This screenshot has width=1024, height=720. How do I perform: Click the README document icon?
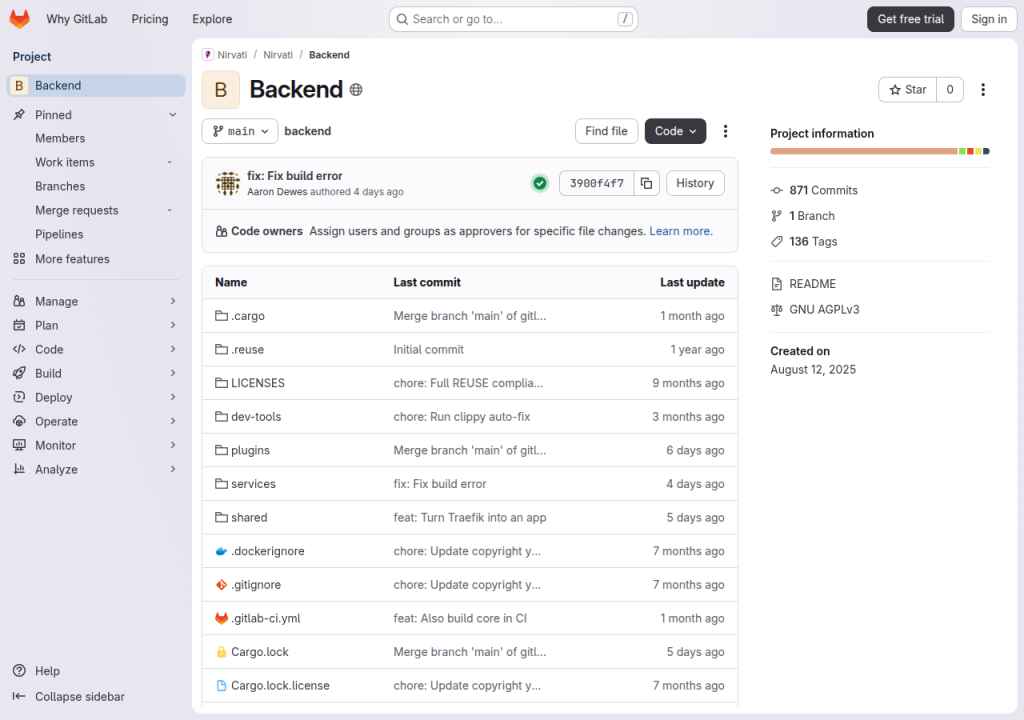[x=776, y=284]
